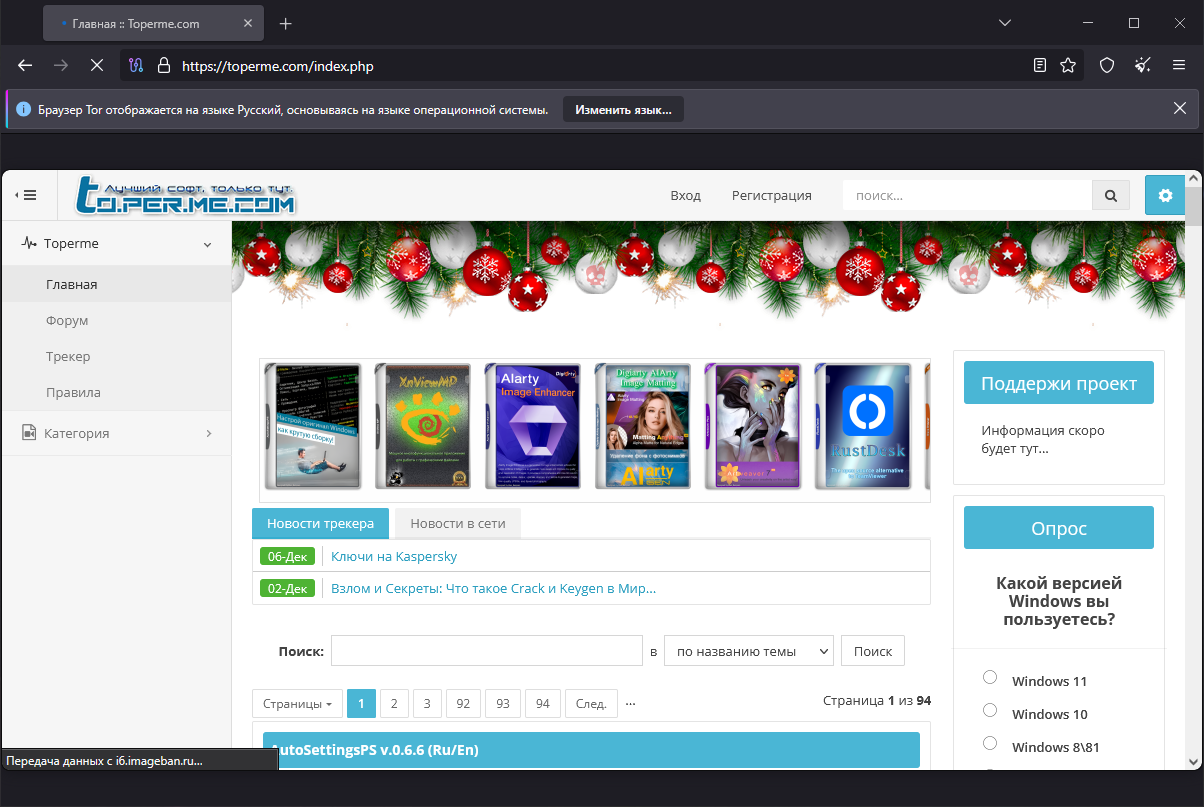Go to page 92
1204x807 pixels.
464,704
